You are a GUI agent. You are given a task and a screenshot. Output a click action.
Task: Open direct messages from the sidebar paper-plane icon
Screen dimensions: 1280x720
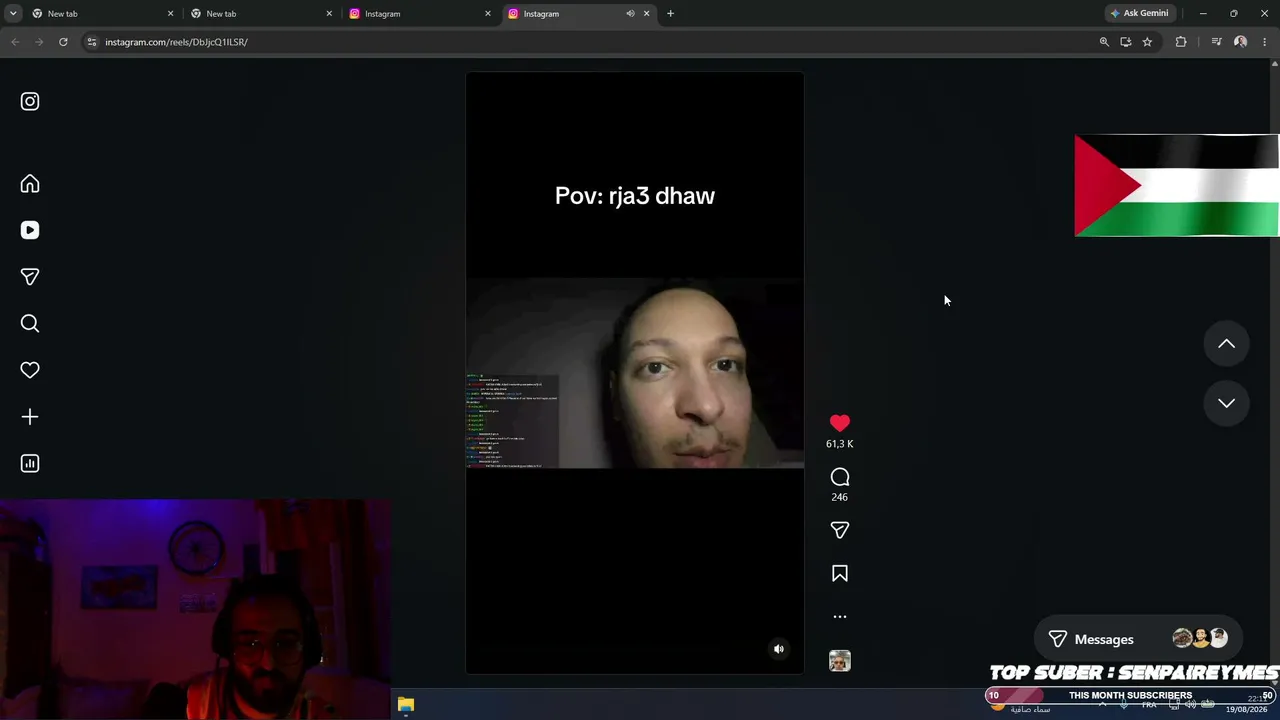pyautogui.click(x=30, y=277)
